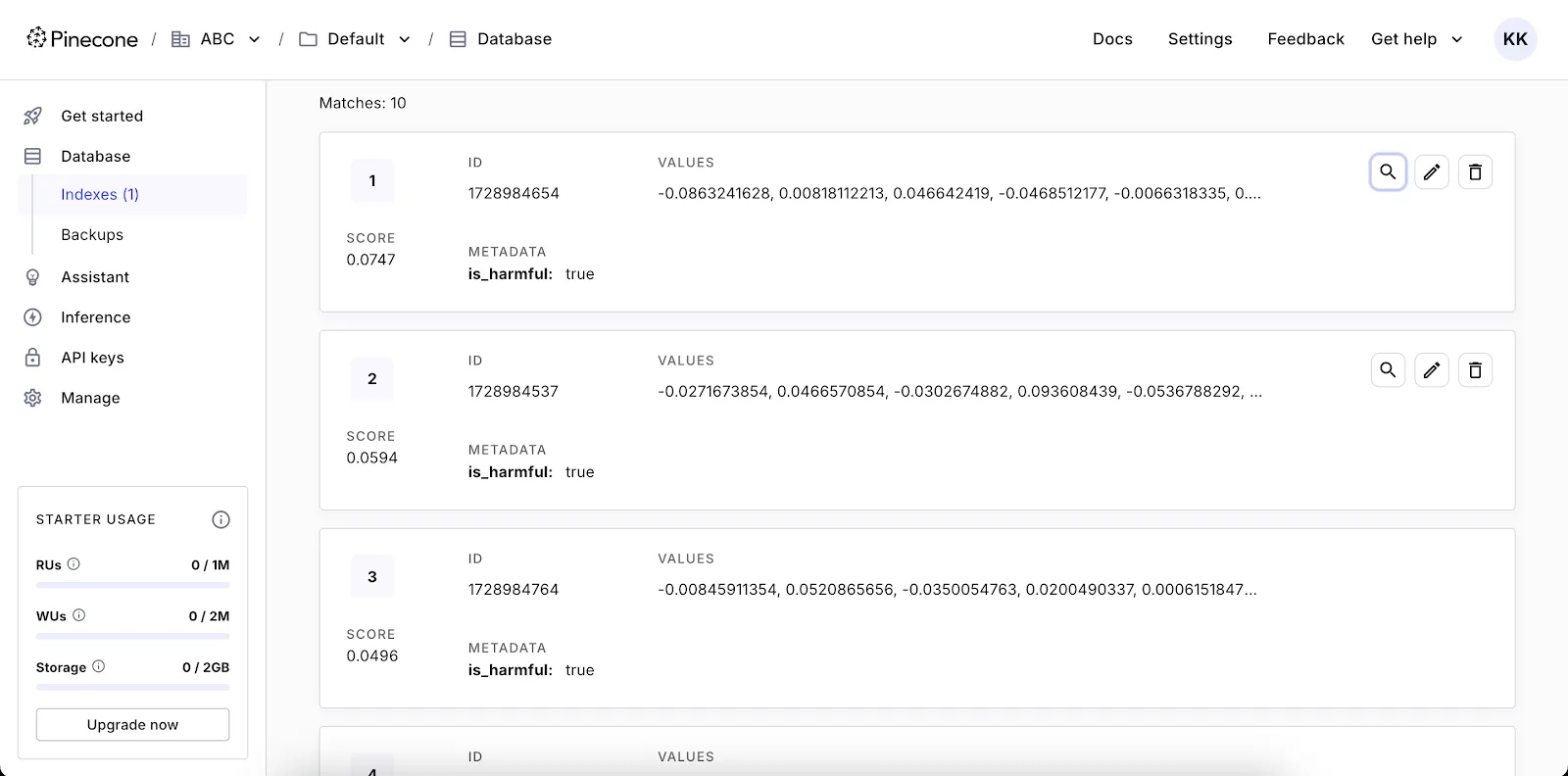Click the WUs usage progress bar

click(x=132, y=636)
